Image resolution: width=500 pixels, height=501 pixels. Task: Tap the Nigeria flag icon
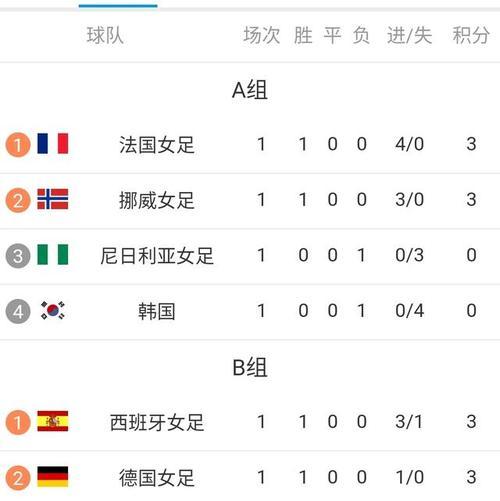(53, 255)
